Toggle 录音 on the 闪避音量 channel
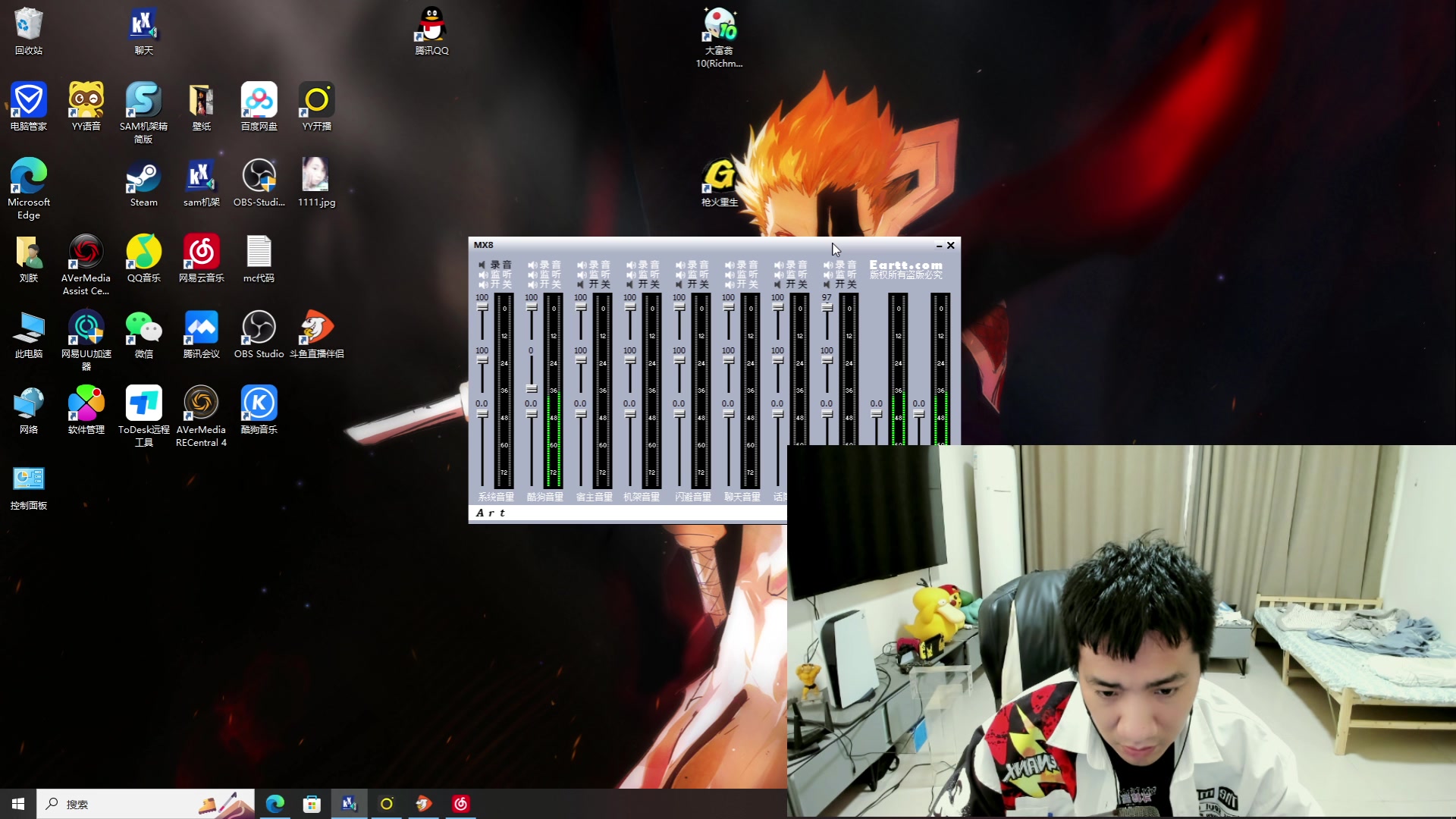The width and height of the screenshot is (1456, 819). click(x=692, y=265)
